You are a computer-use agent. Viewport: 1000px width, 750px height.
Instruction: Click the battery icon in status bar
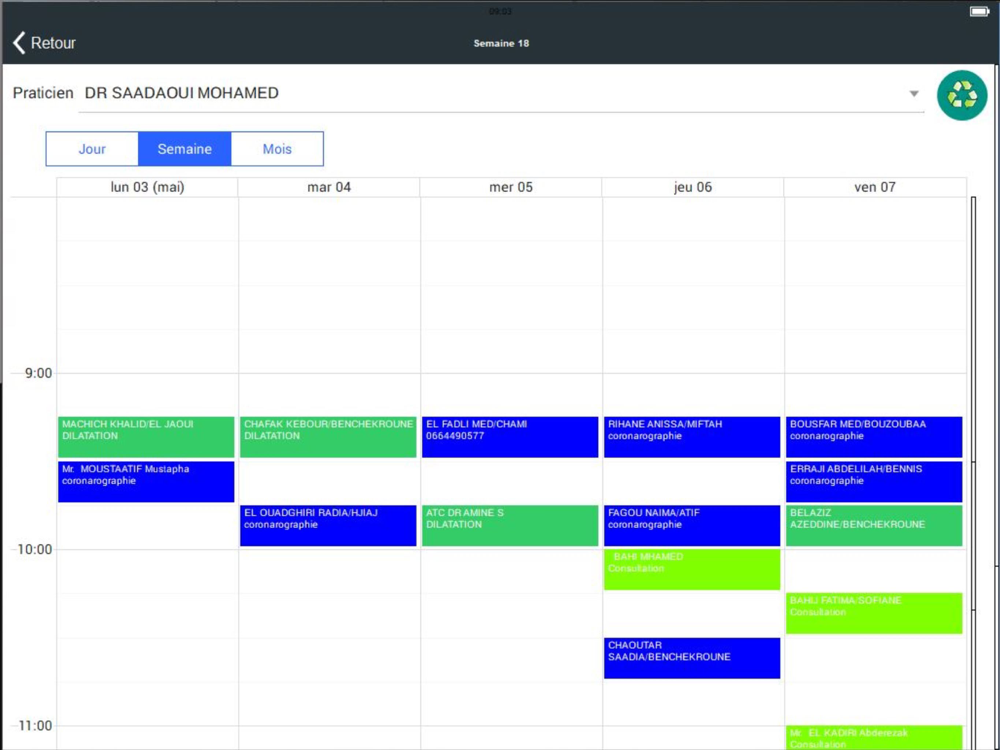click(979, 11)
